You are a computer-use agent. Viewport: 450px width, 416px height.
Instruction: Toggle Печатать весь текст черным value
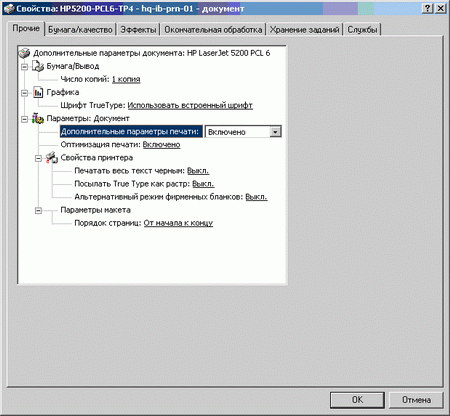tap(198, 171)
